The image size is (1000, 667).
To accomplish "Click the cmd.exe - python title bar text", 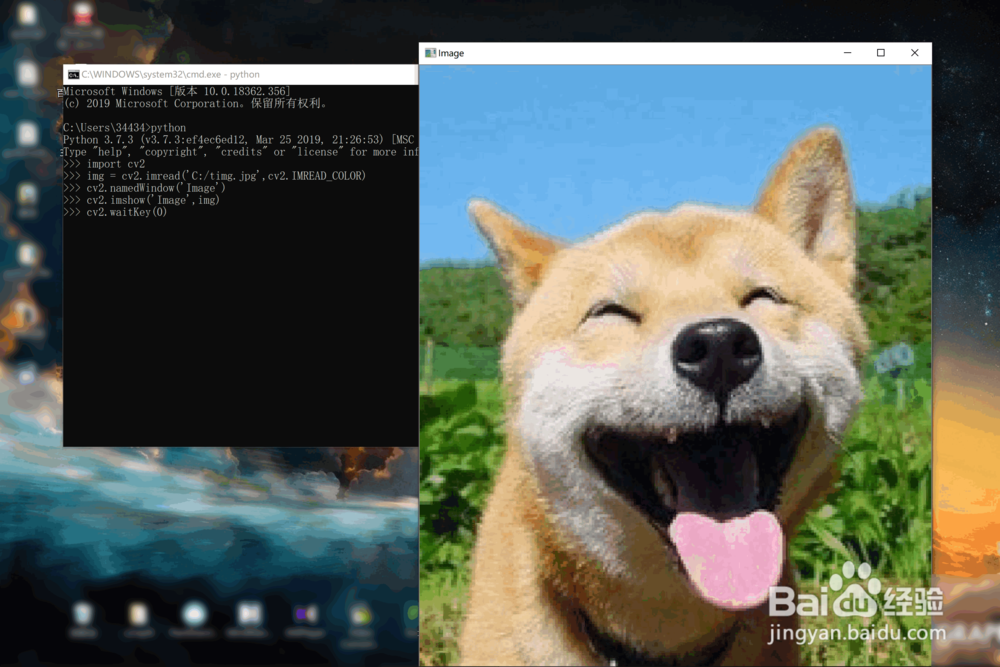I will (170, 75).
